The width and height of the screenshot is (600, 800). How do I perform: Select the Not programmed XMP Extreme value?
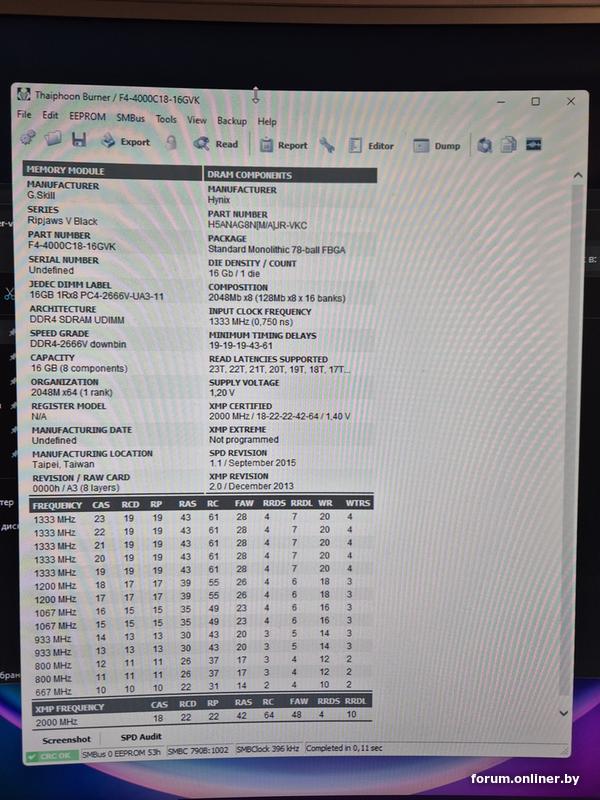pyautogui.click(x=244, y=439)
